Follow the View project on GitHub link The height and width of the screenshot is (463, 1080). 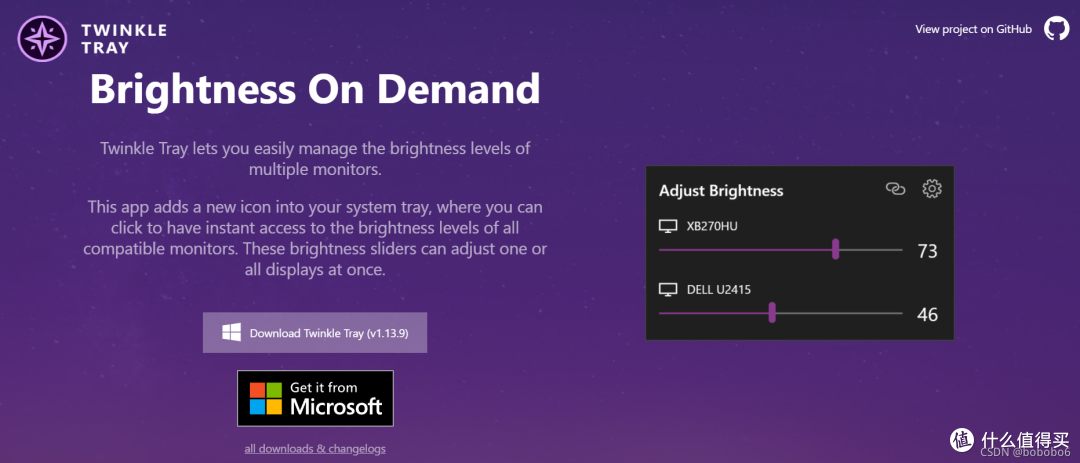(973, 29)
